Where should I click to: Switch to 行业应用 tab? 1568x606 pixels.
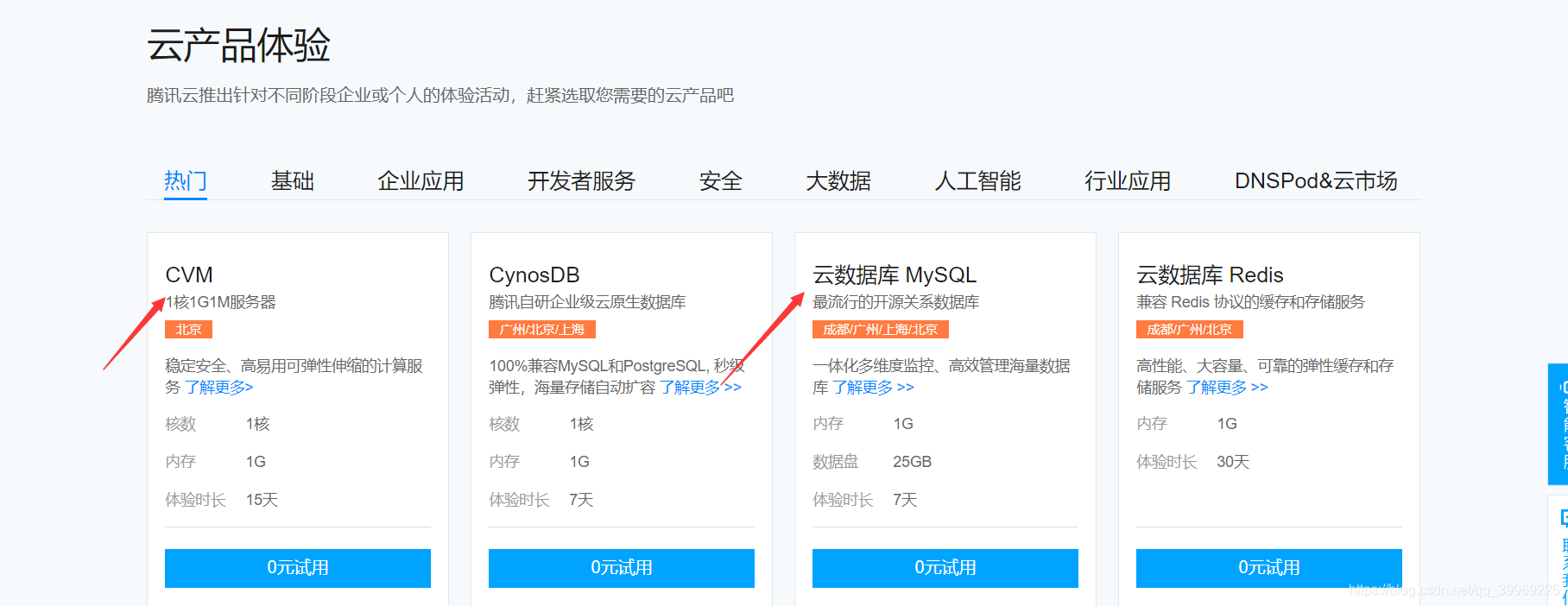pos(1128,181)
